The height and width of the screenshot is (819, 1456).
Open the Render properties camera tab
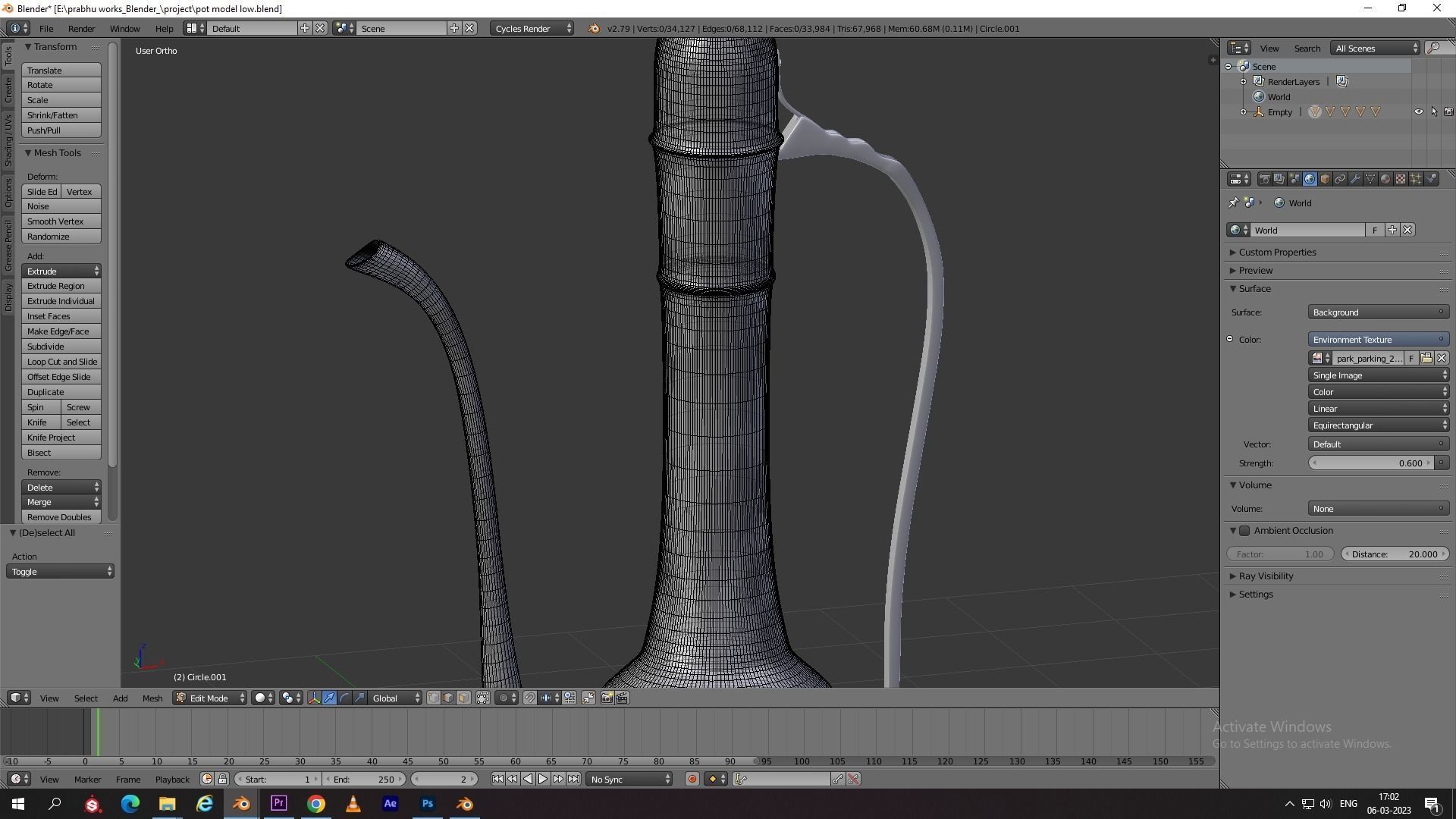point(1264,179)
